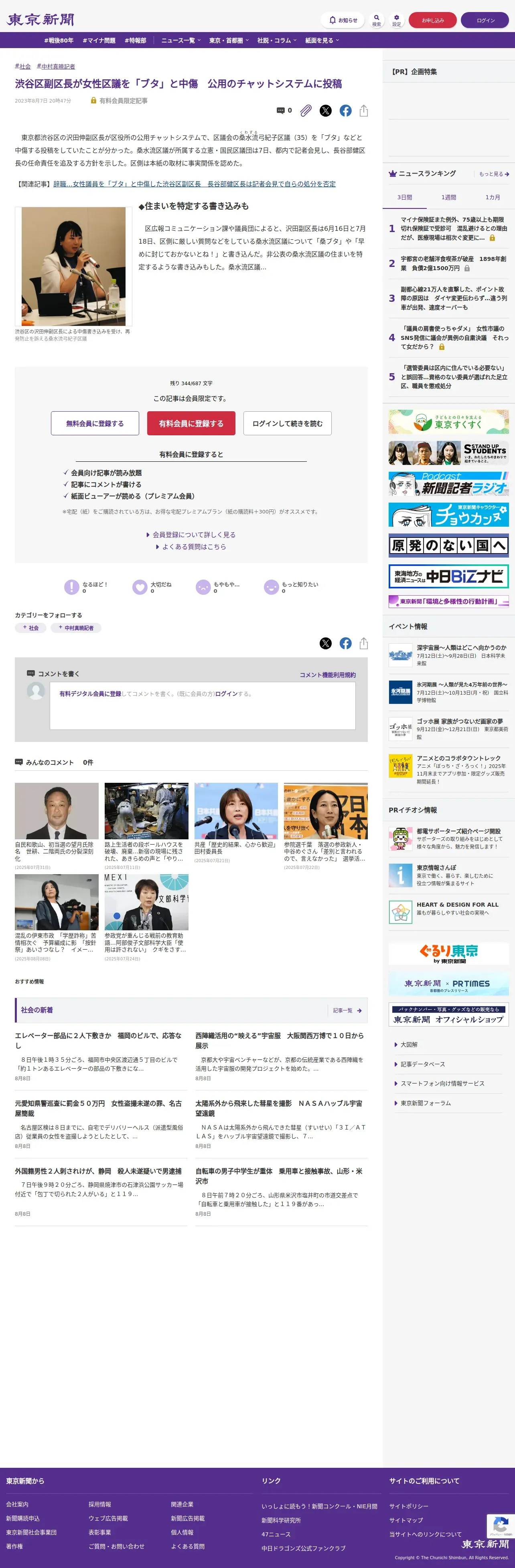Open thumbnail for 自民和歌山 望月氏 article
Viewport: 515px width, 1568px height.
(x=57, y=811)
